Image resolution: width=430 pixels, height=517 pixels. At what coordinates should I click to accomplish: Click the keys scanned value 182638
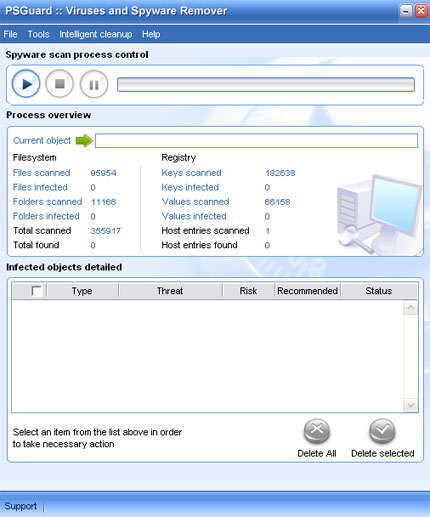click(280, 173)
